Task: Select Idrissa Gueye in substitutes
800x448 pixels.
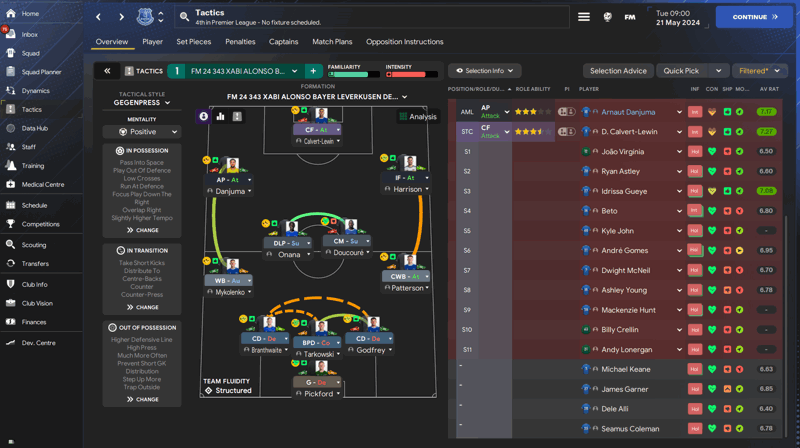Action: (624, 191)
